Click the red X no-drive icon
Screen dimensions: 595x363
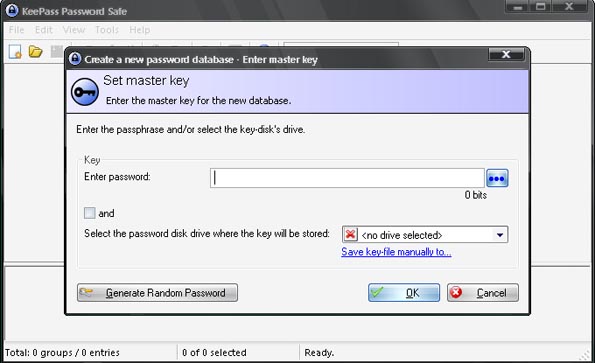click(x=351, y=234)
